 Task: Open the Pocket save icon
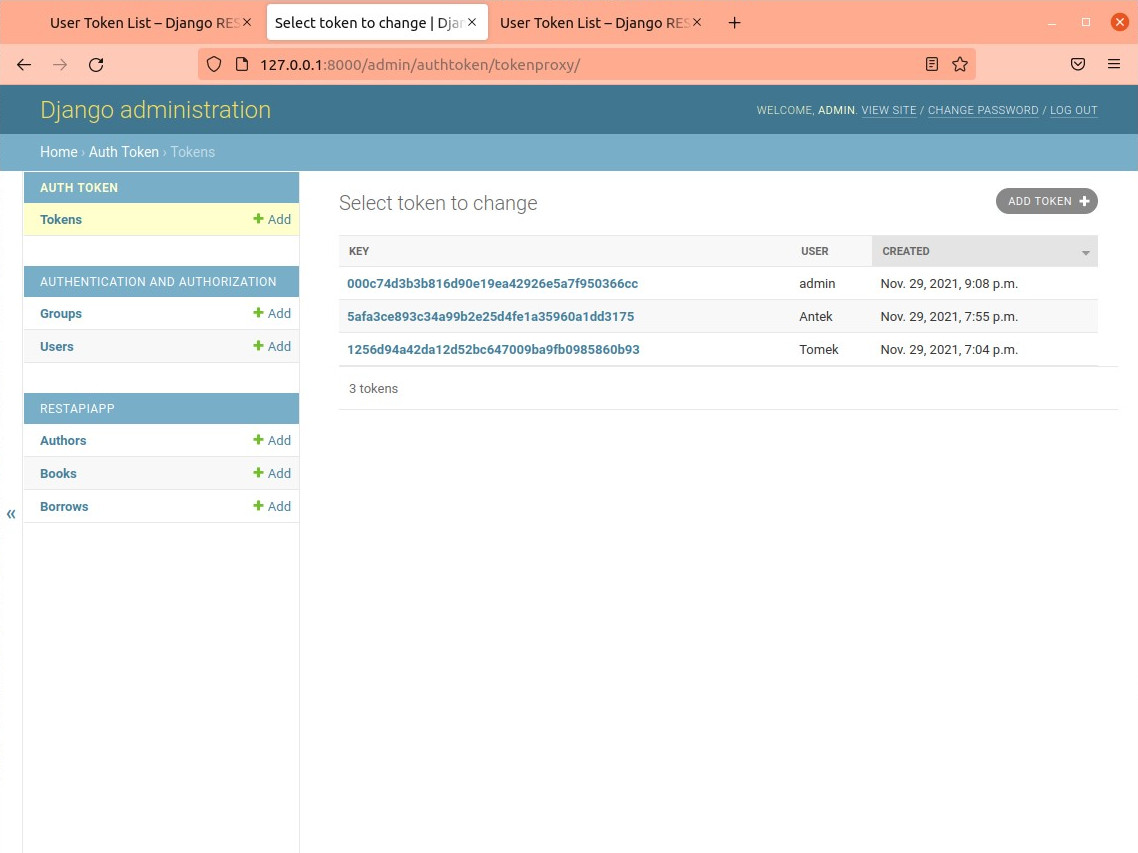[1078, 65]
